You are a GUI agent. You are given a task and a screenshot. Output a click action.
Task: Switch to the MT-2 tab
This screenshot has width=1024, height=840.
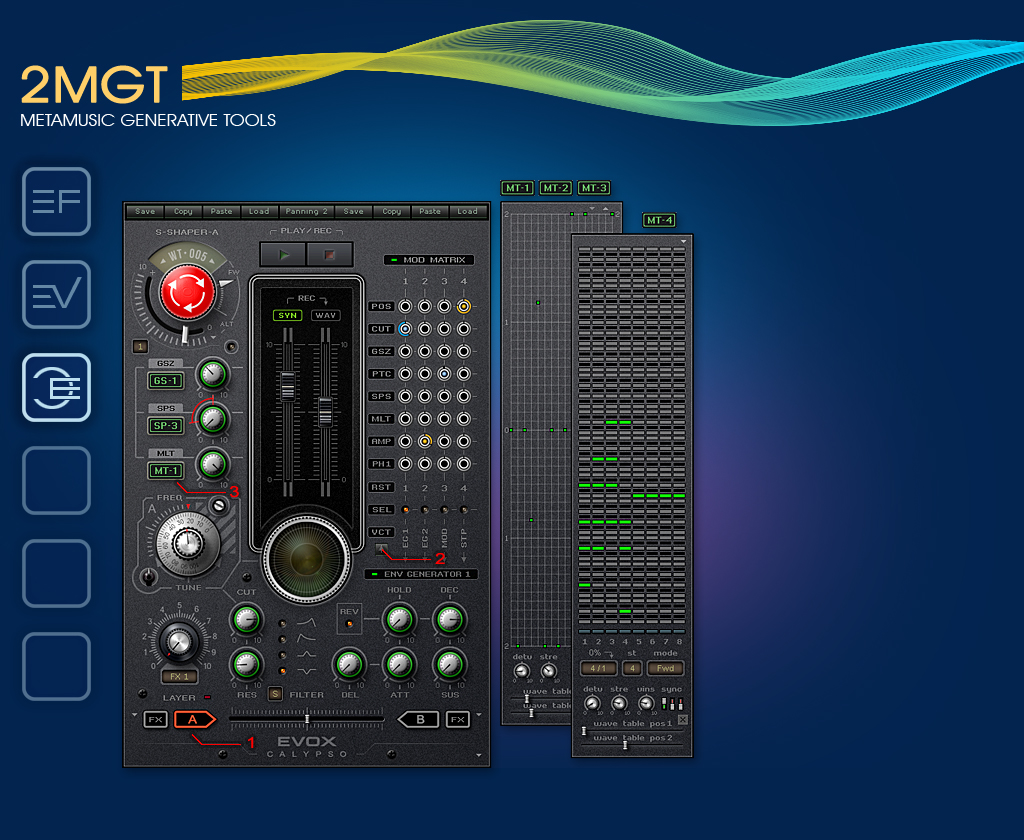coord(555,187)
